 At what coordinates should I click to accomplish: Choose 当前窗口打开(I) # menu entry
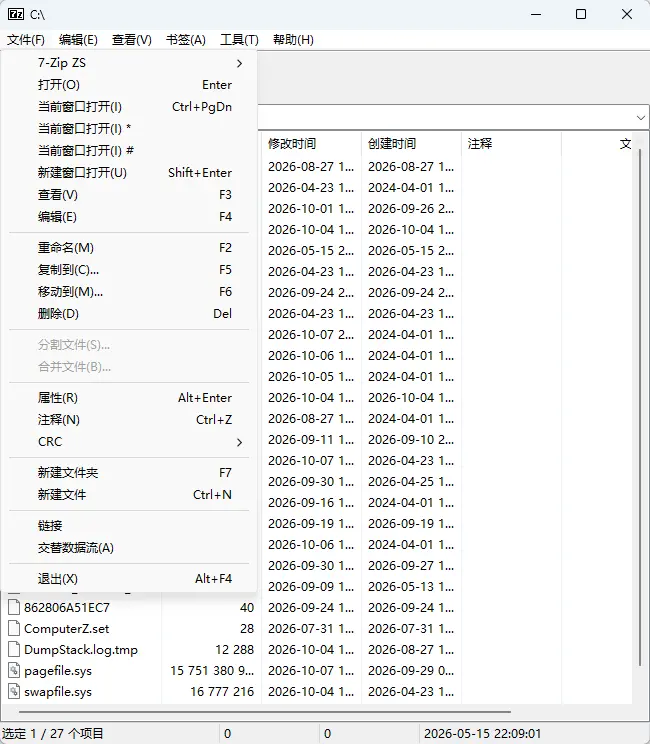pos(129,150)
